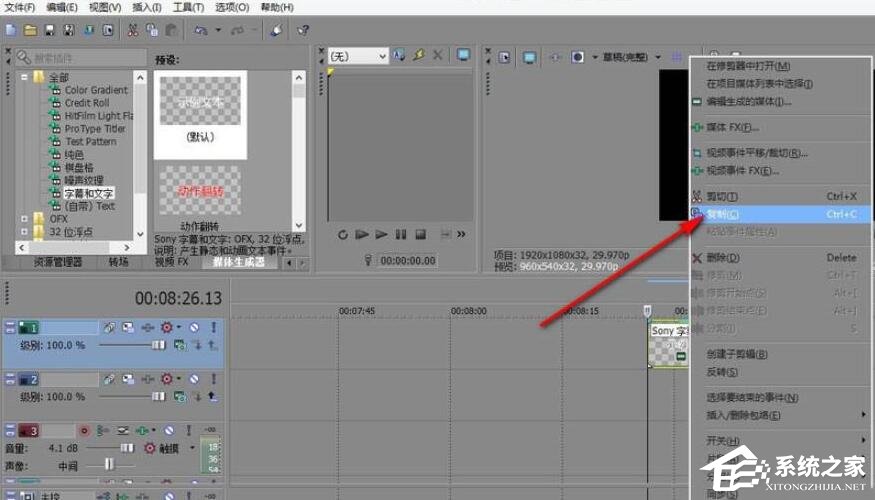The image size is (875, 500).
Task: Click the Open project folder icon
Action: click(x=31, y=30)
